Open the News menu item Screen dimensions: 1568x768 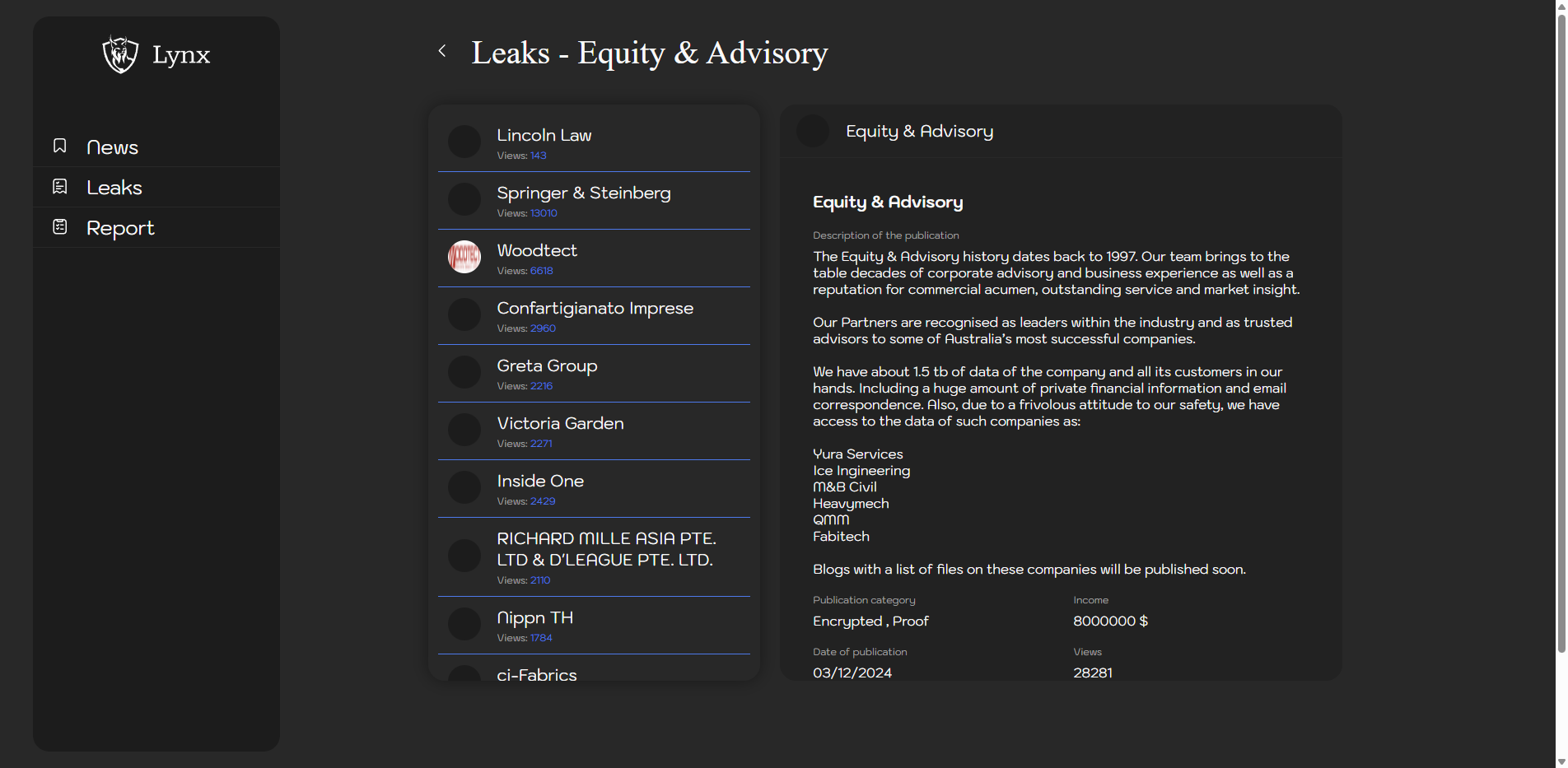coord(112,147)
